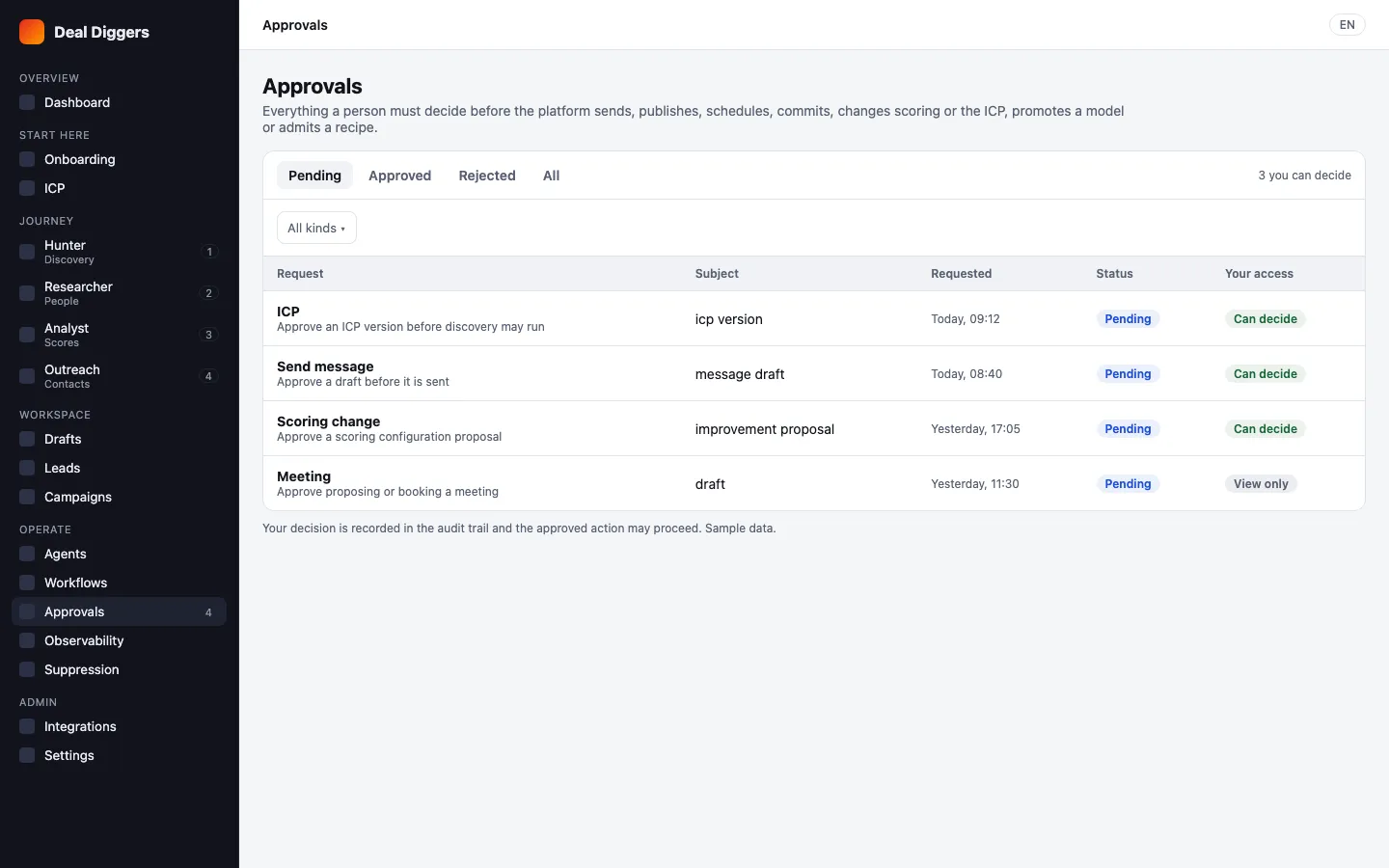
Task: Click the View only badge for Meeting
Action: (x=1261, y=483)
